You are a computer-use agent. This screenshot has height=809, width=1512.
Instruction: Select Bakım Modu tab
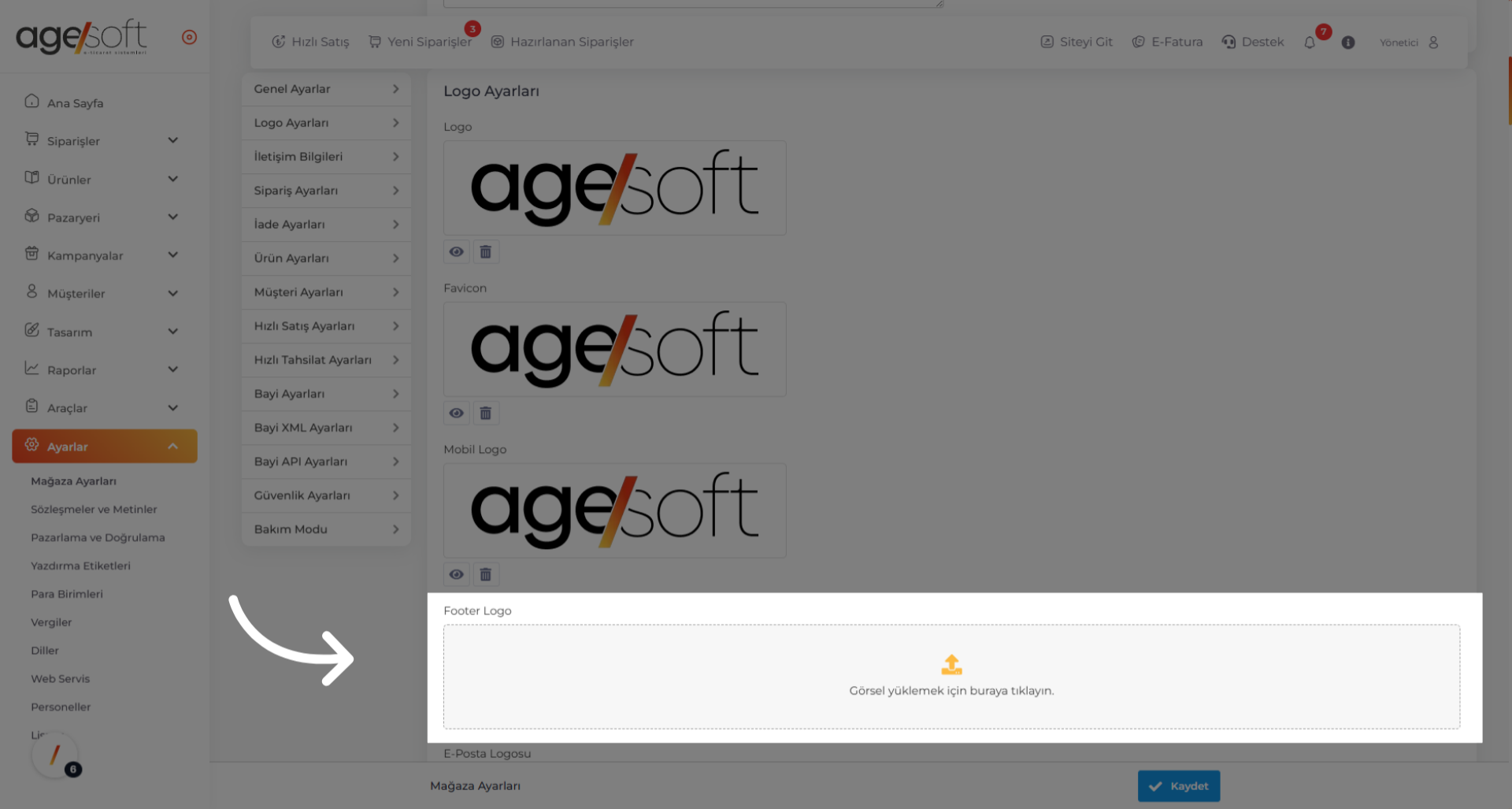coord(326,529)
